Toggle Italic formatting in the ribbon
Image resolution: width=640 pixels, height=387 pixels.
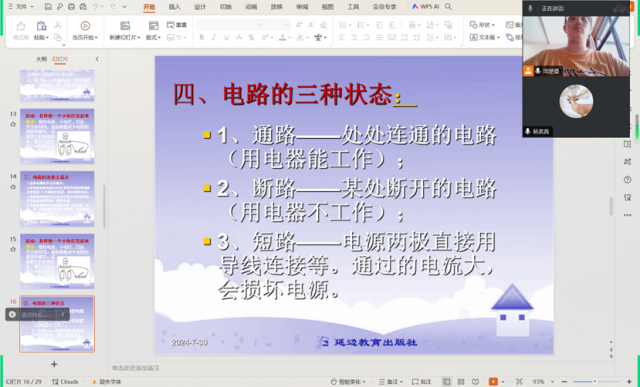[x=213, y=38]
